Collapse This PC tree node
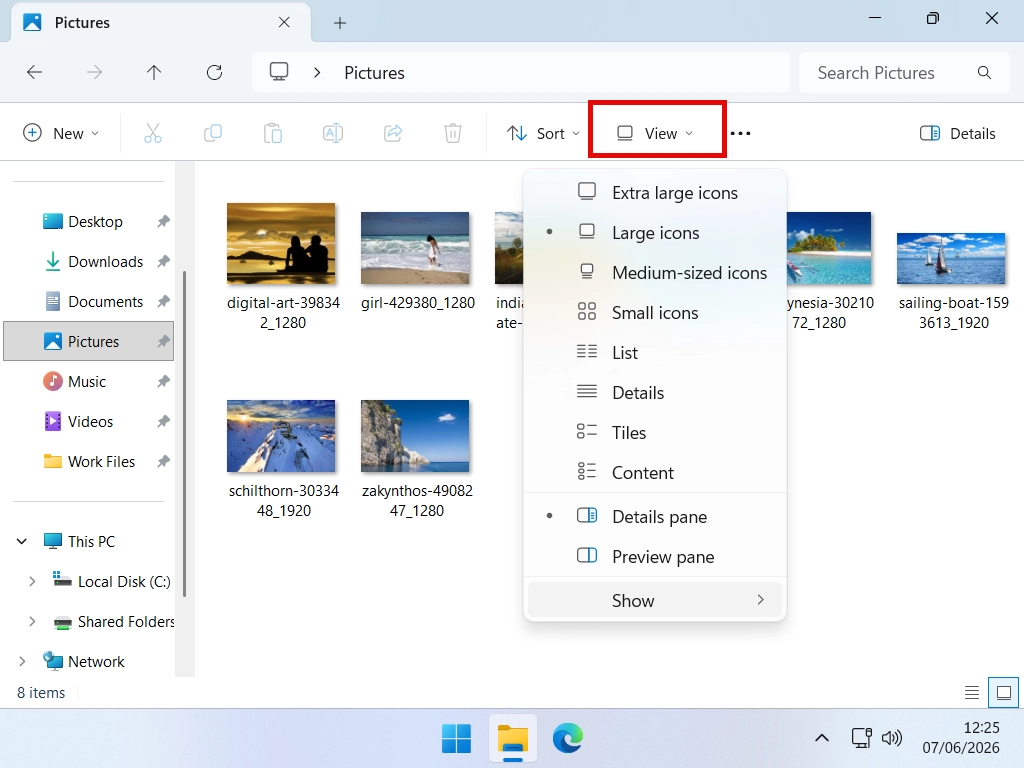Screen dimensions: 1024x768 click(22, 541)
